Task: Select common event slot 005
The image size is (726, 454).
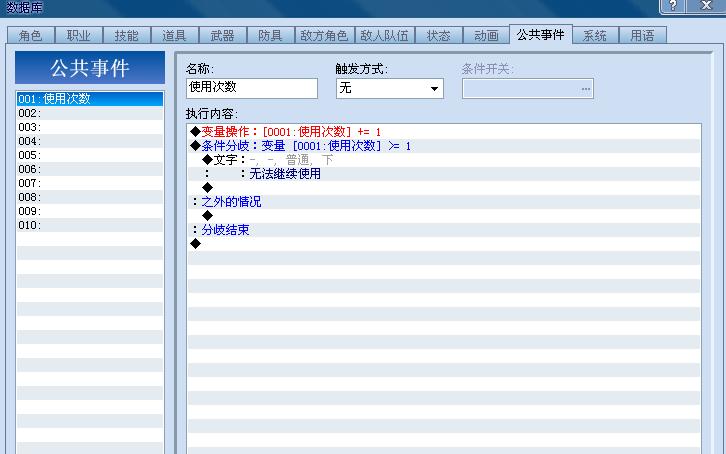Action: [x=90, y=155]
